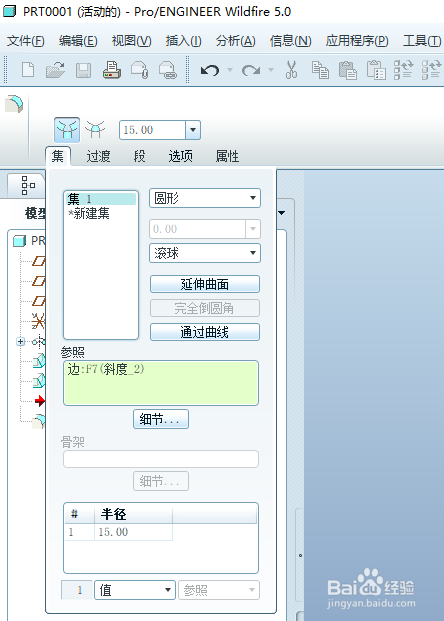
Task: Select the coordinate system tree item
Action: pos(38,321)
